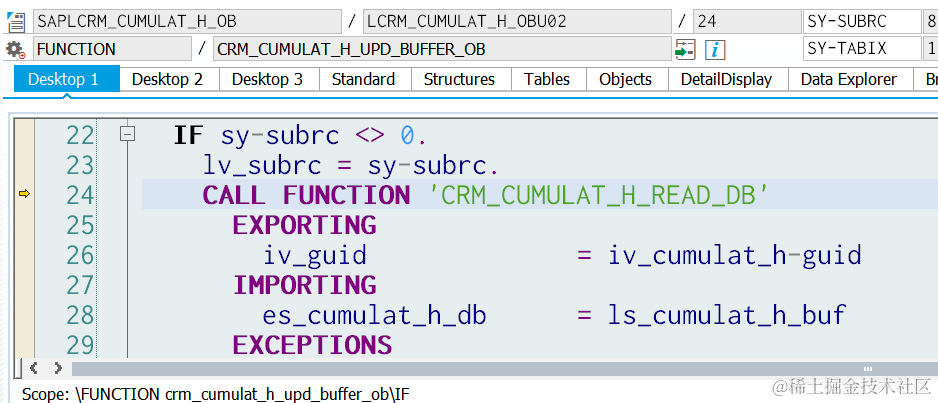This screenshot has height=403, width=938.
Task: Go to the Structures tab
Action: coord(459,80)
